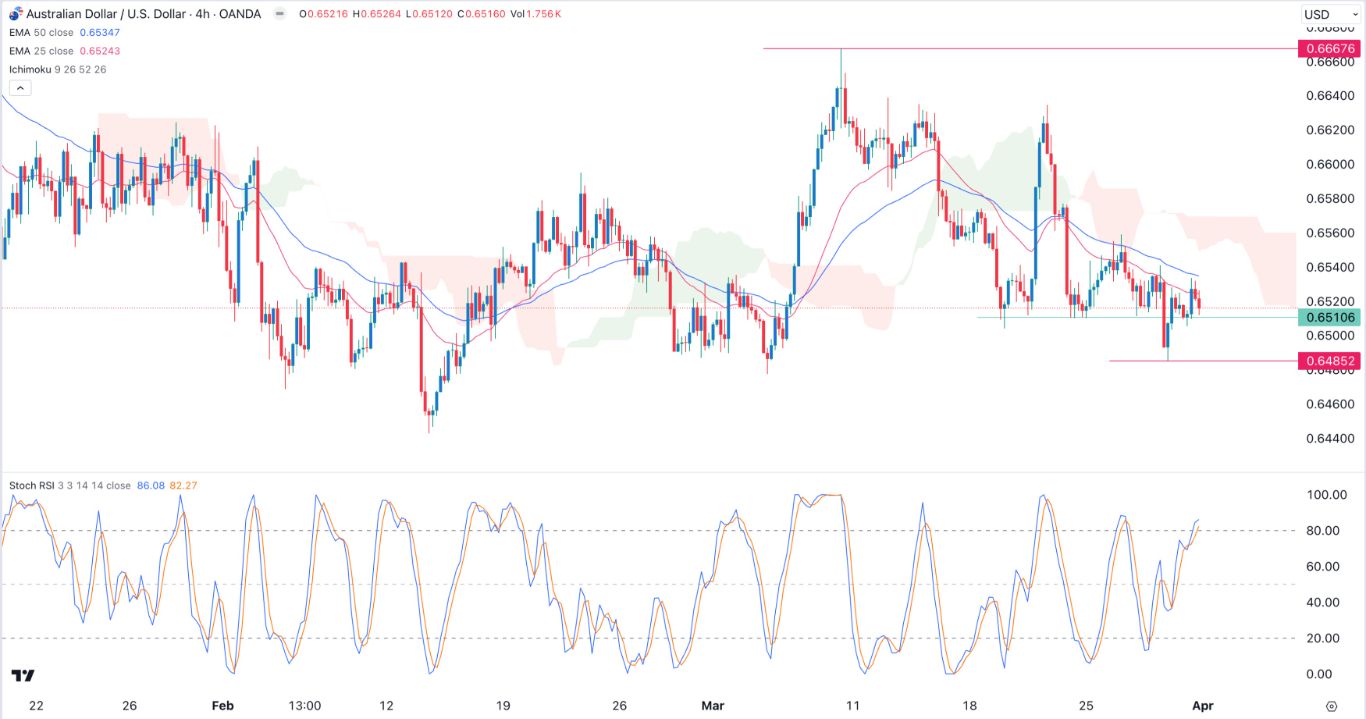Image resolution: width=1366 pixels, height=719 pixels.
Task: Click the gray hide icon beside the symbol title
Action: [x=280, y=13]
